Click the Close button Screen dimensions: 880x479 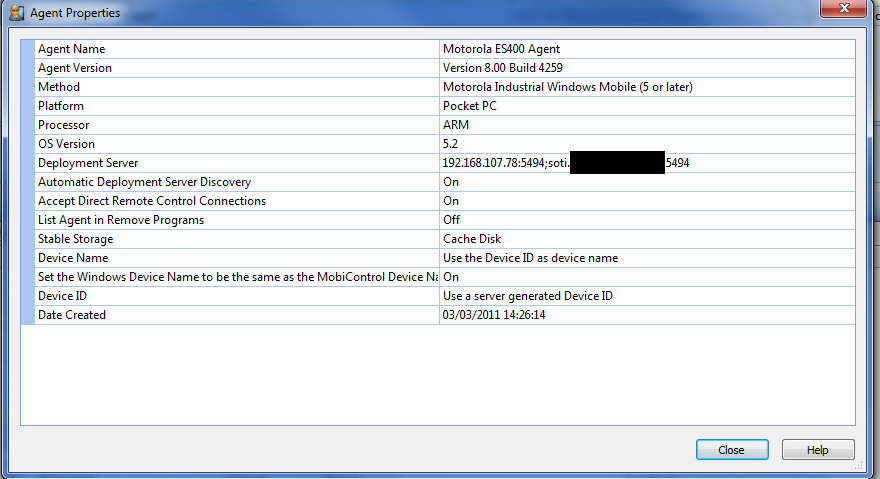(x=732, y=450)
